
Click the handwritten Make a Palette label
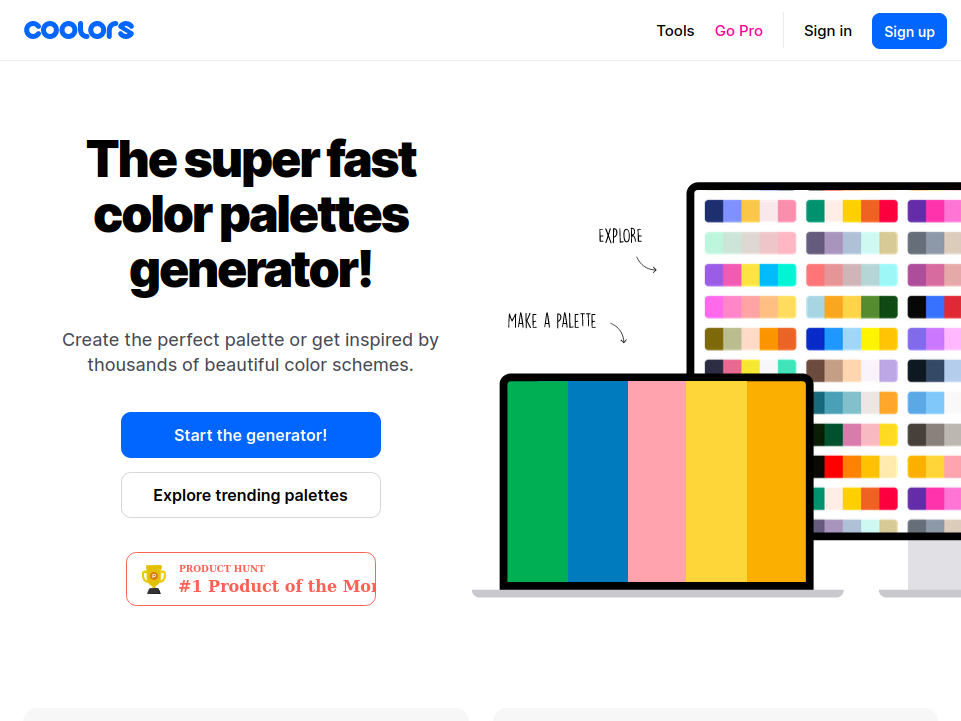click(x=551, y=321)
